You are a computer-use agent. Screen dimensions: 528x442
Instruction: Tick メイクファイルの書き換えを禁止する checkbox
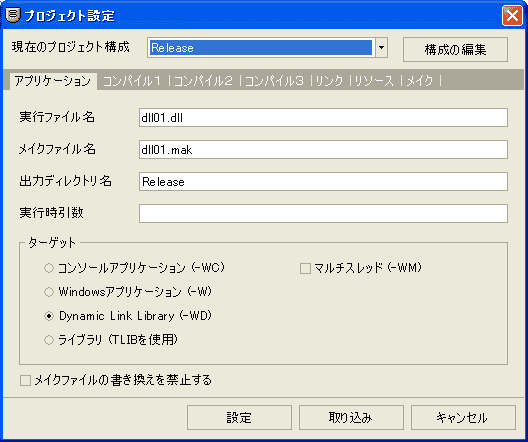pos(25,380)
